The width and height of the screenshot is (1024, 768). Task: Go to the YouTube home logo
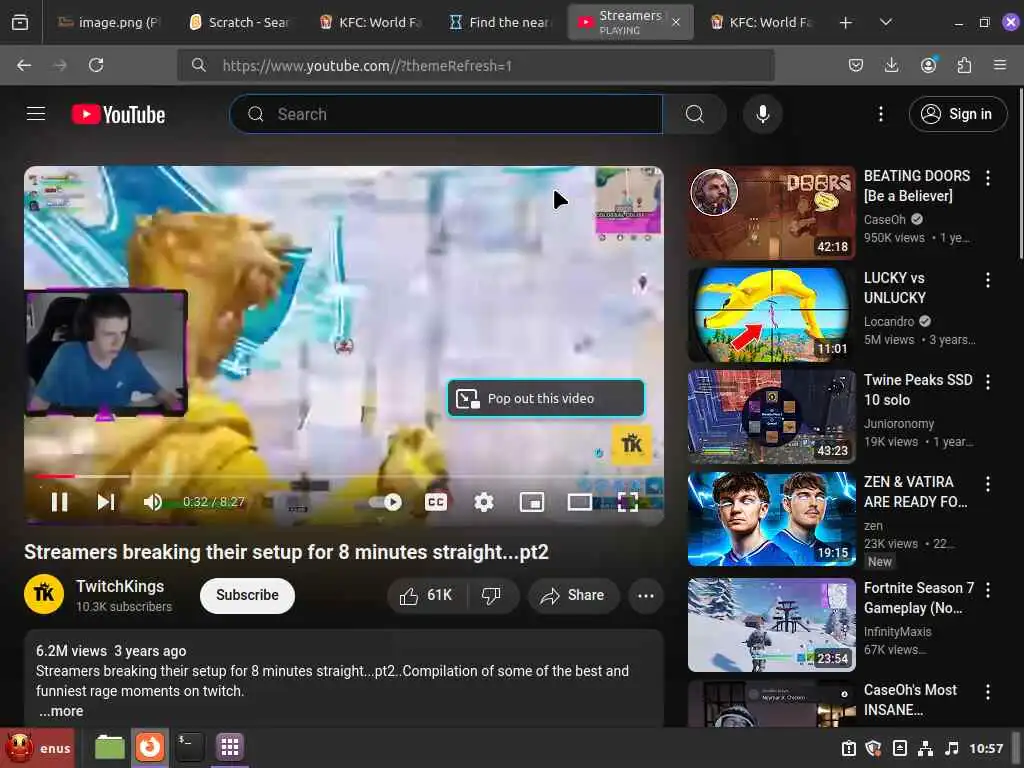[118, 114]
